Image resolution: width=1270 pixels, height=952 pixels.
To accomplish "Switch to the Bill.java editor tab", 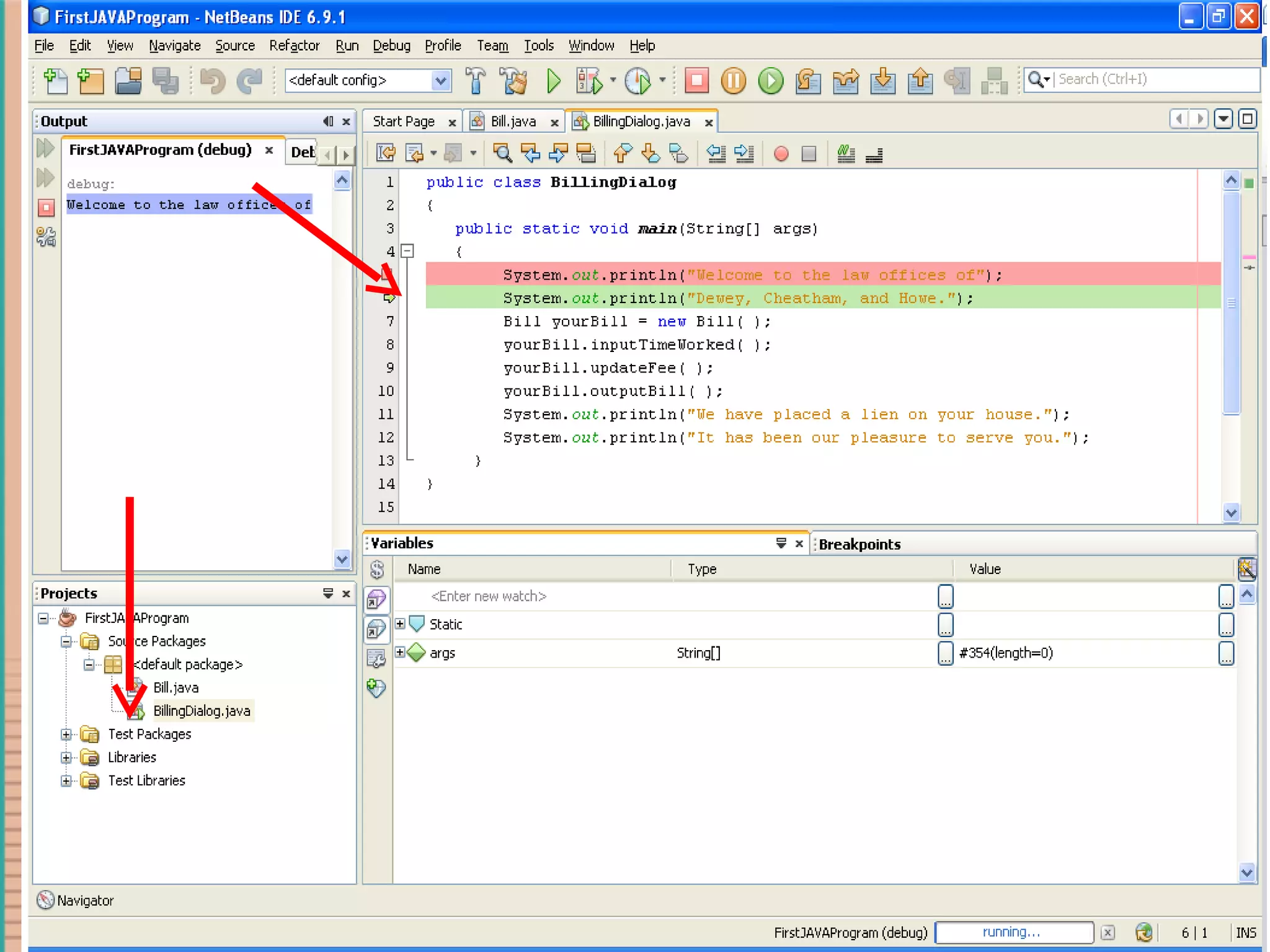I will pyautogui.click(x=512, y=121).
